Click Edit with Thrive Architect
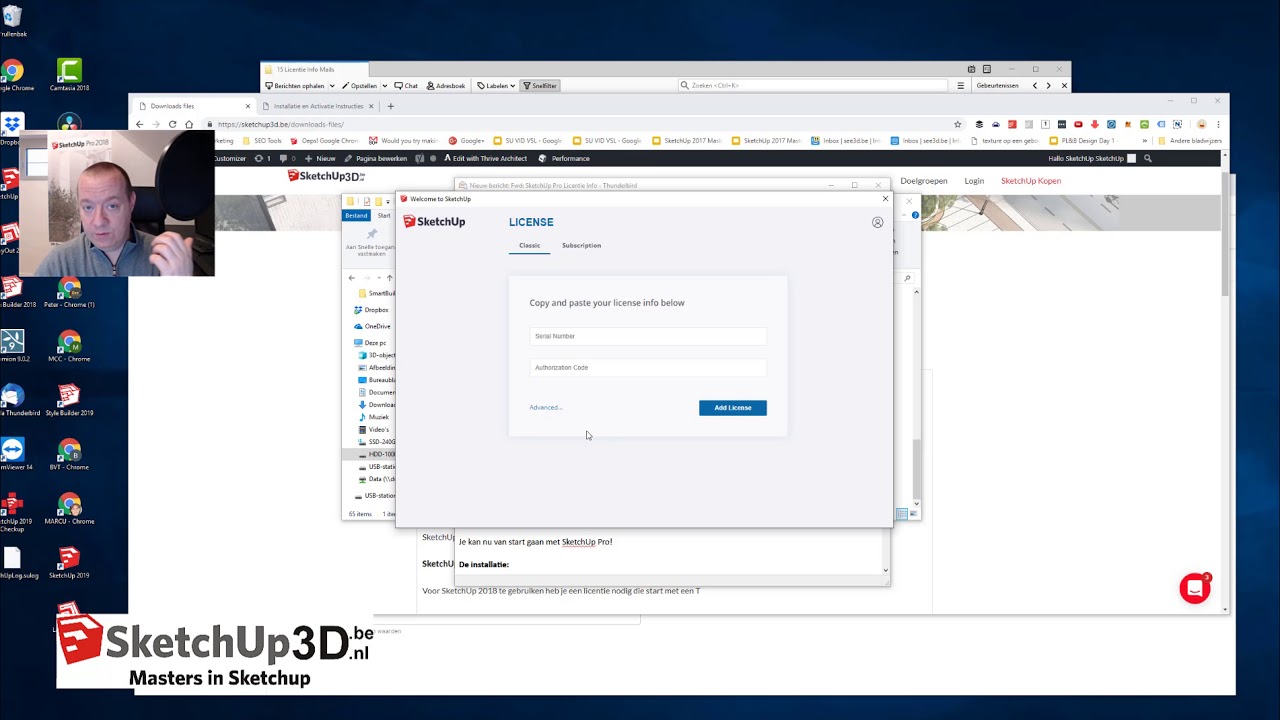1280x720 pixels. 485,158
